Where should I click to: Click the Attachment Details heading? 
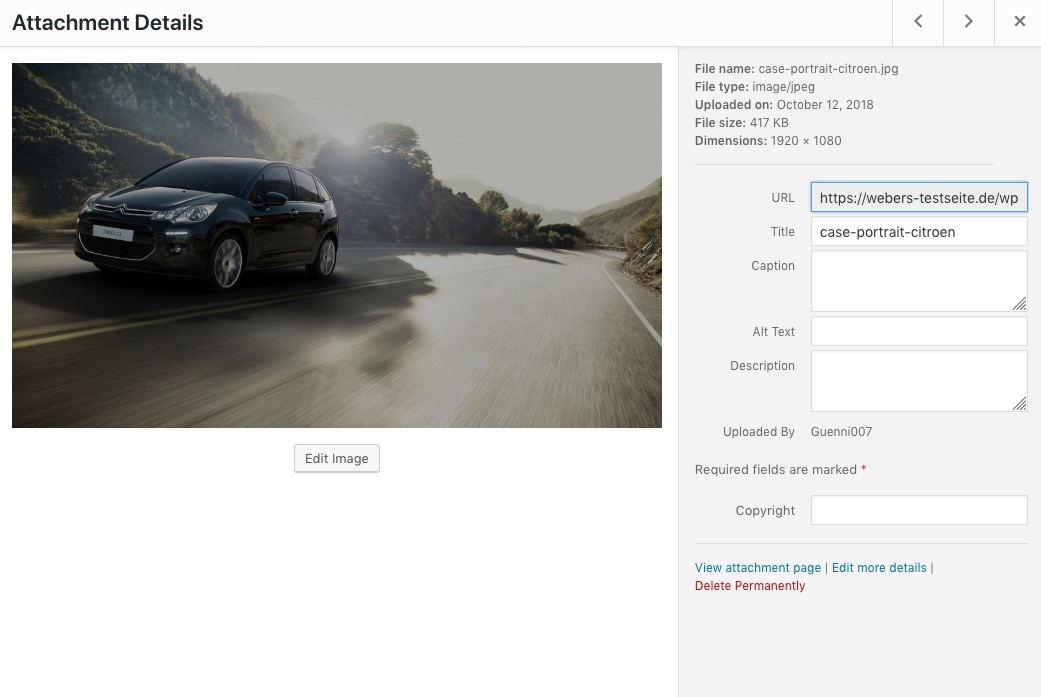click(108, 23)
